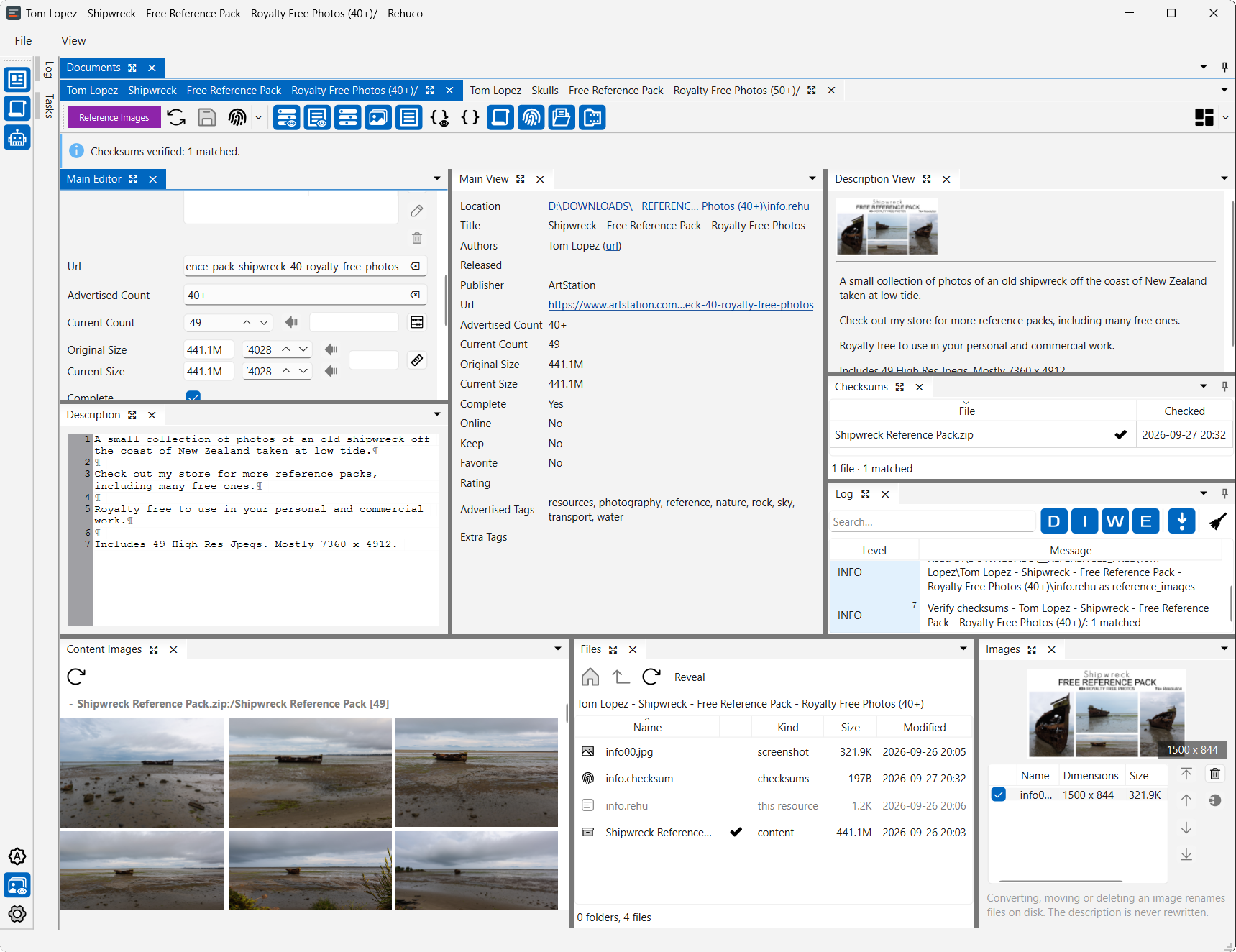The image size is (1236, 952).
Task: Click the broom clear log icon
Action: (x=1217, y=521)
